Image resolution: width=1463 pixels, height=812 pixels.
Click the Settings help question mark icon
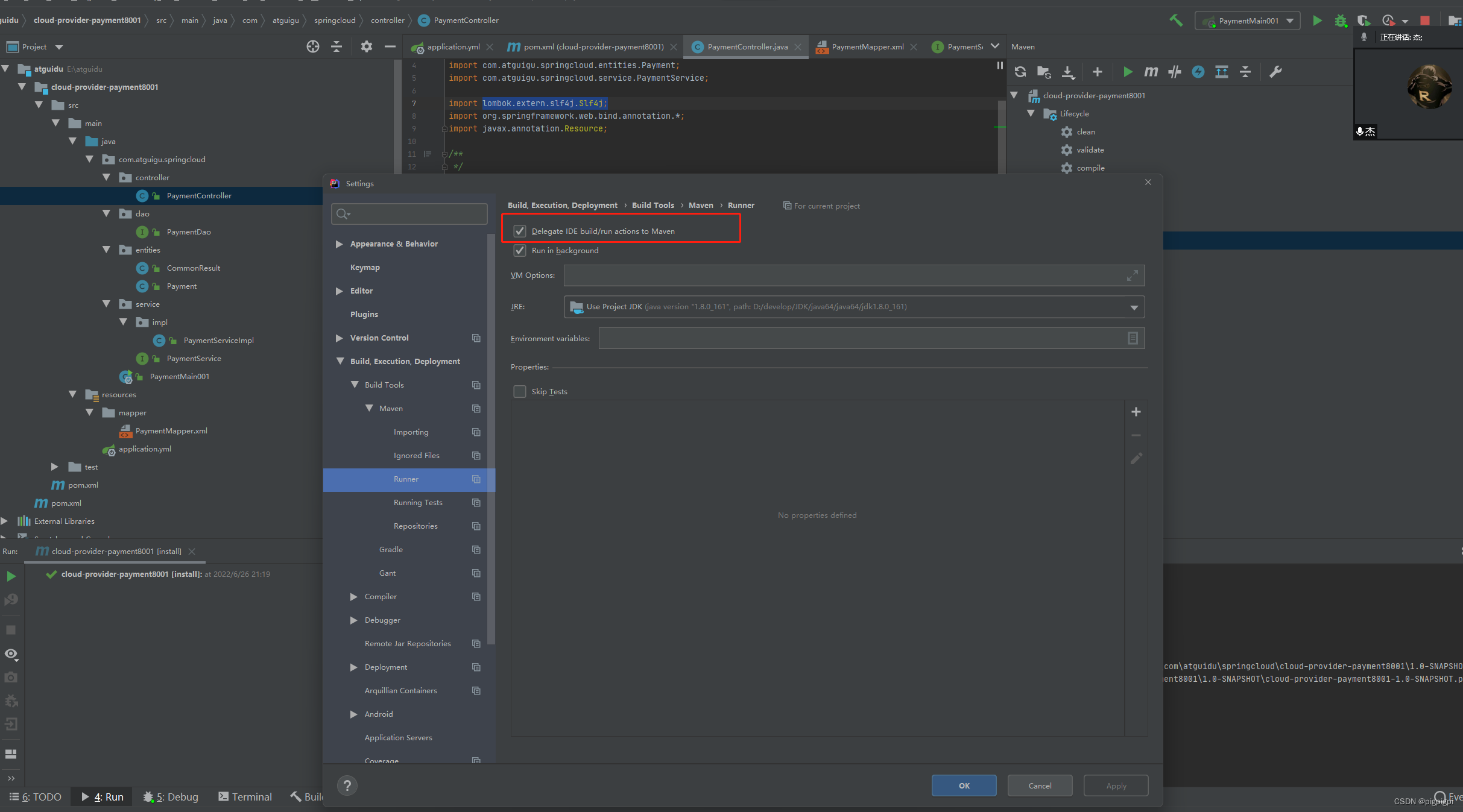[x=347, y=785]
